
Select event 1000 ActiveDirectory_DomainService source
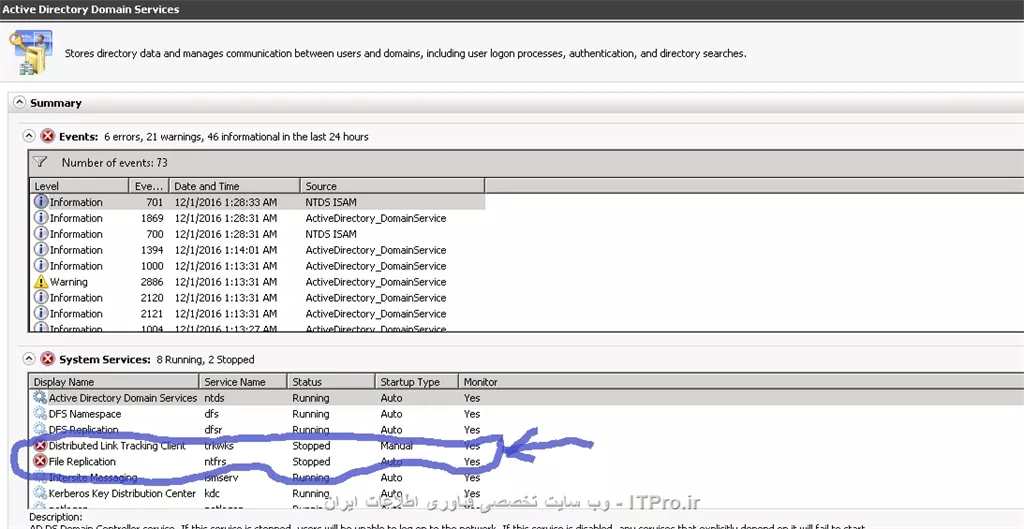376,266
